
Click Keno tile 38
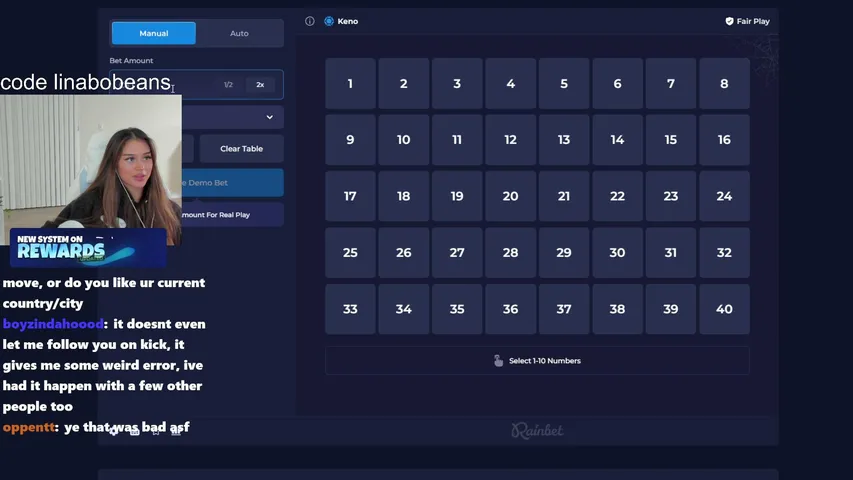617,309
